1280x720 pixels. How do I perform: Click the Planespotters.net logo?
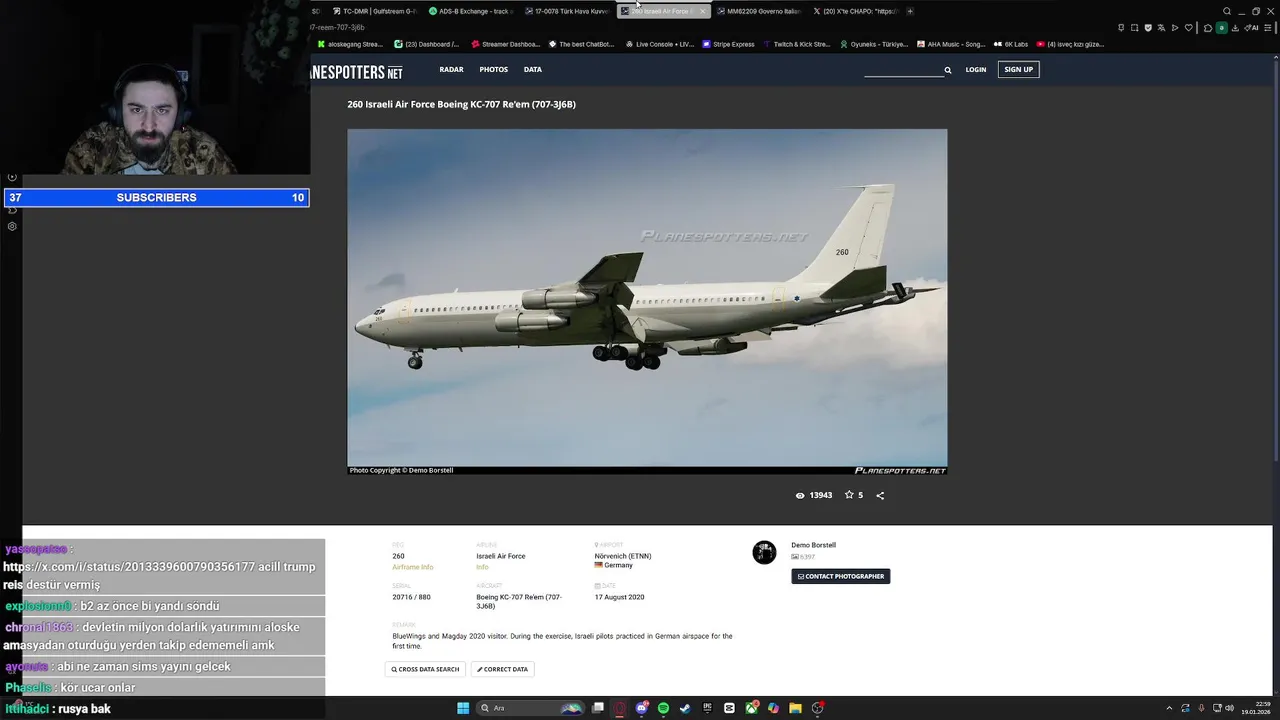click(x=357, y=72)
